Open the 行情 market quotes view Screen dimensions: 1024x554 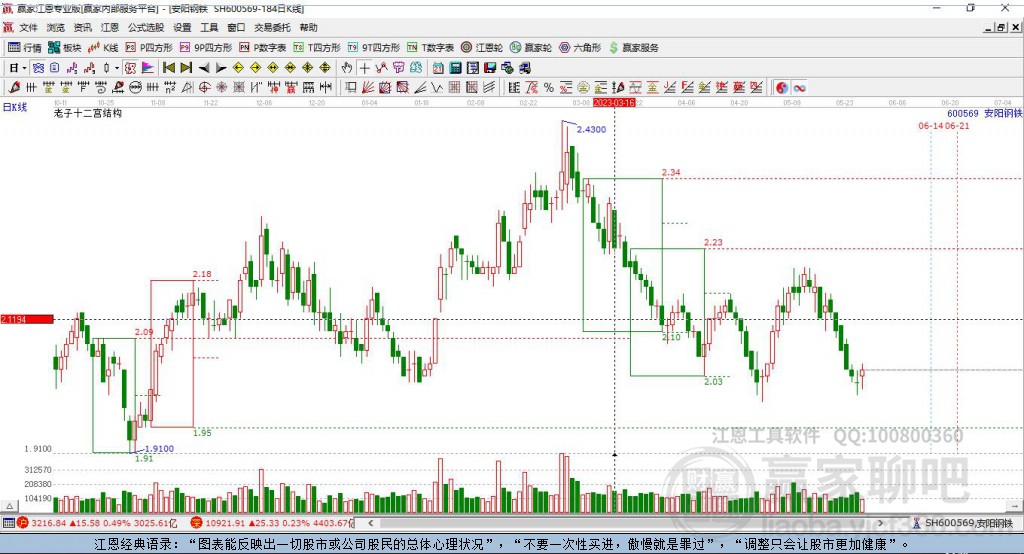click(x=25, y=48)
